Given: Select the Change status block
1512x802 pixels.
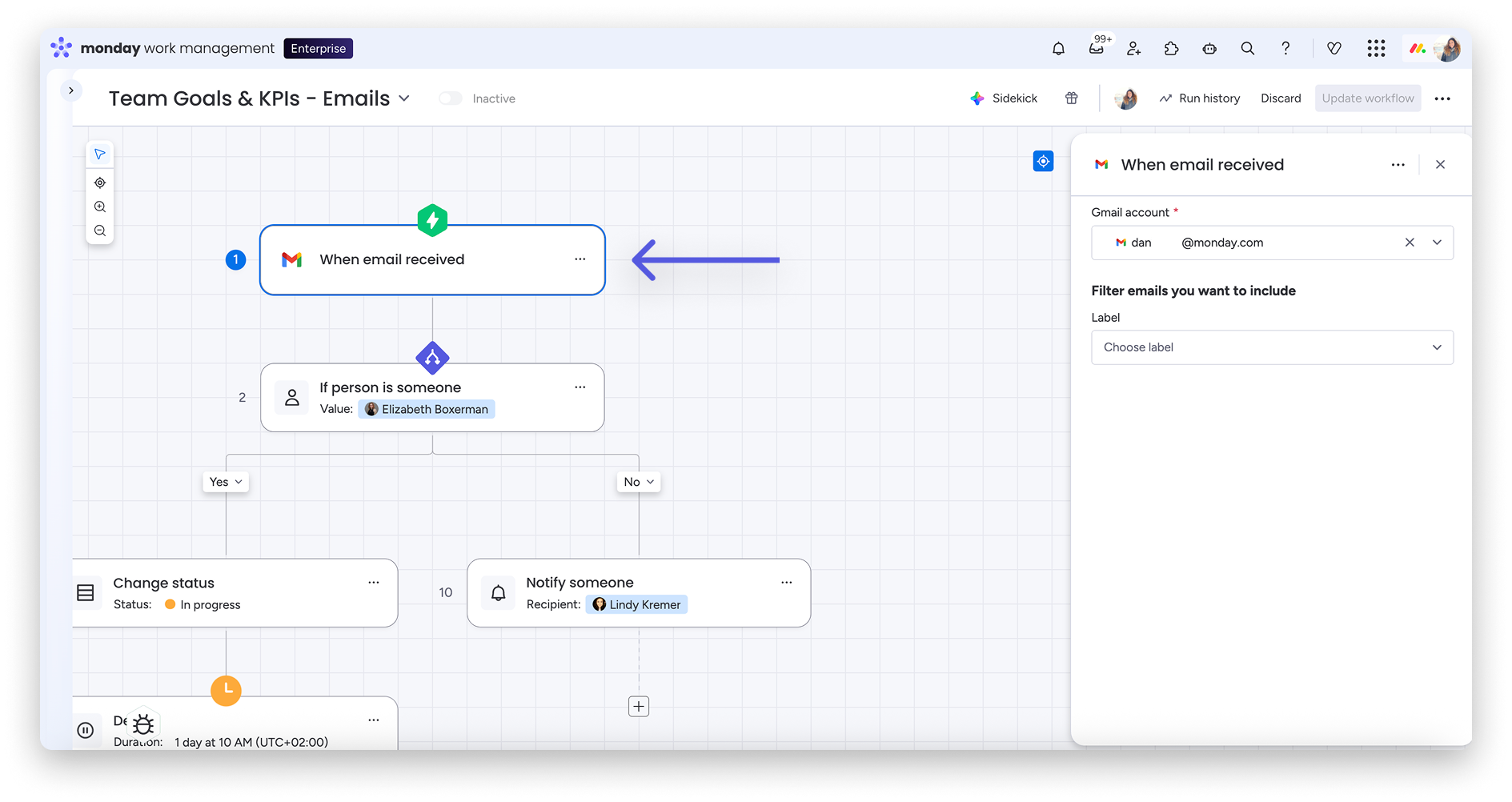Looking at the screenshot, I should 235,593.
